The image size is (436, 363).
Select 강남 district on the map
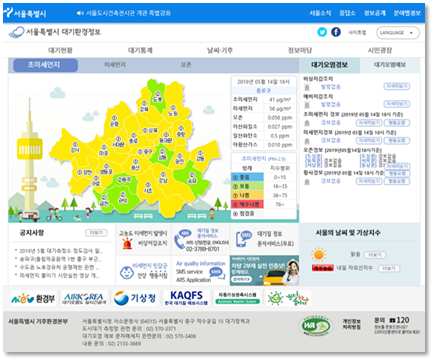tap(163, 178)
